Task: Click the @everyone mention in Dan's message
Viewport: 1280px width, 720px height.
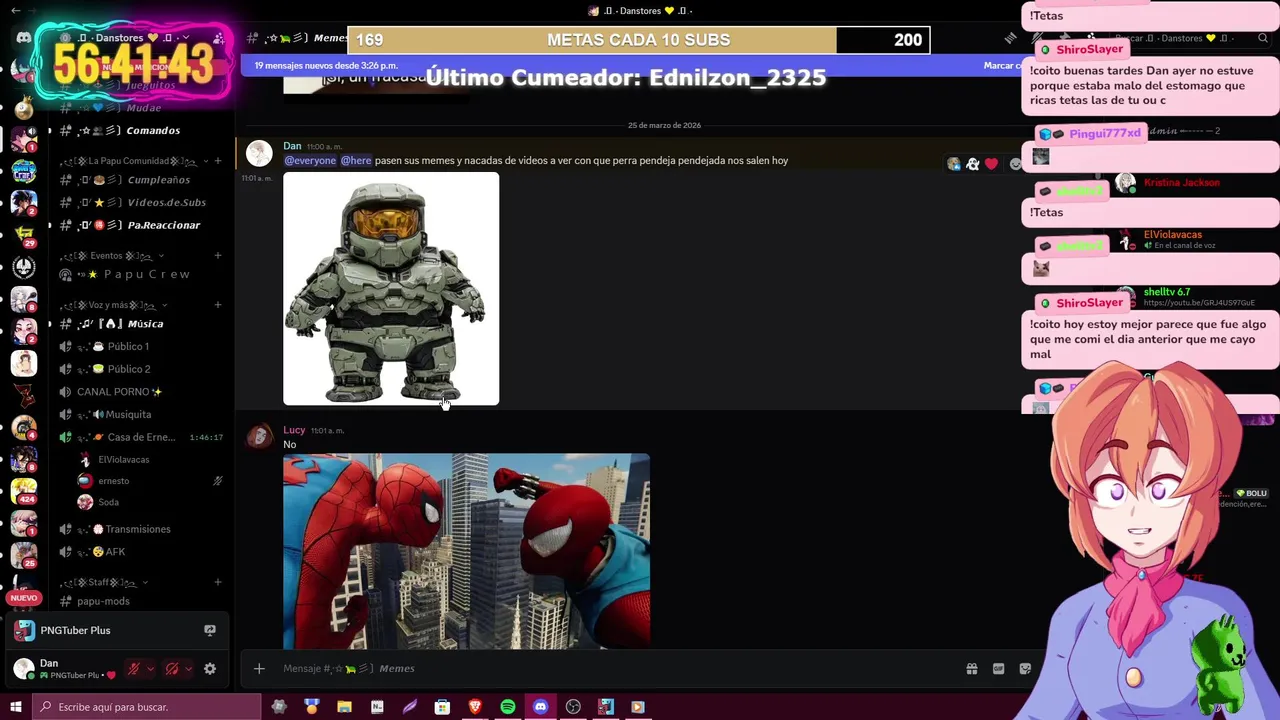Action: [310, 160]
